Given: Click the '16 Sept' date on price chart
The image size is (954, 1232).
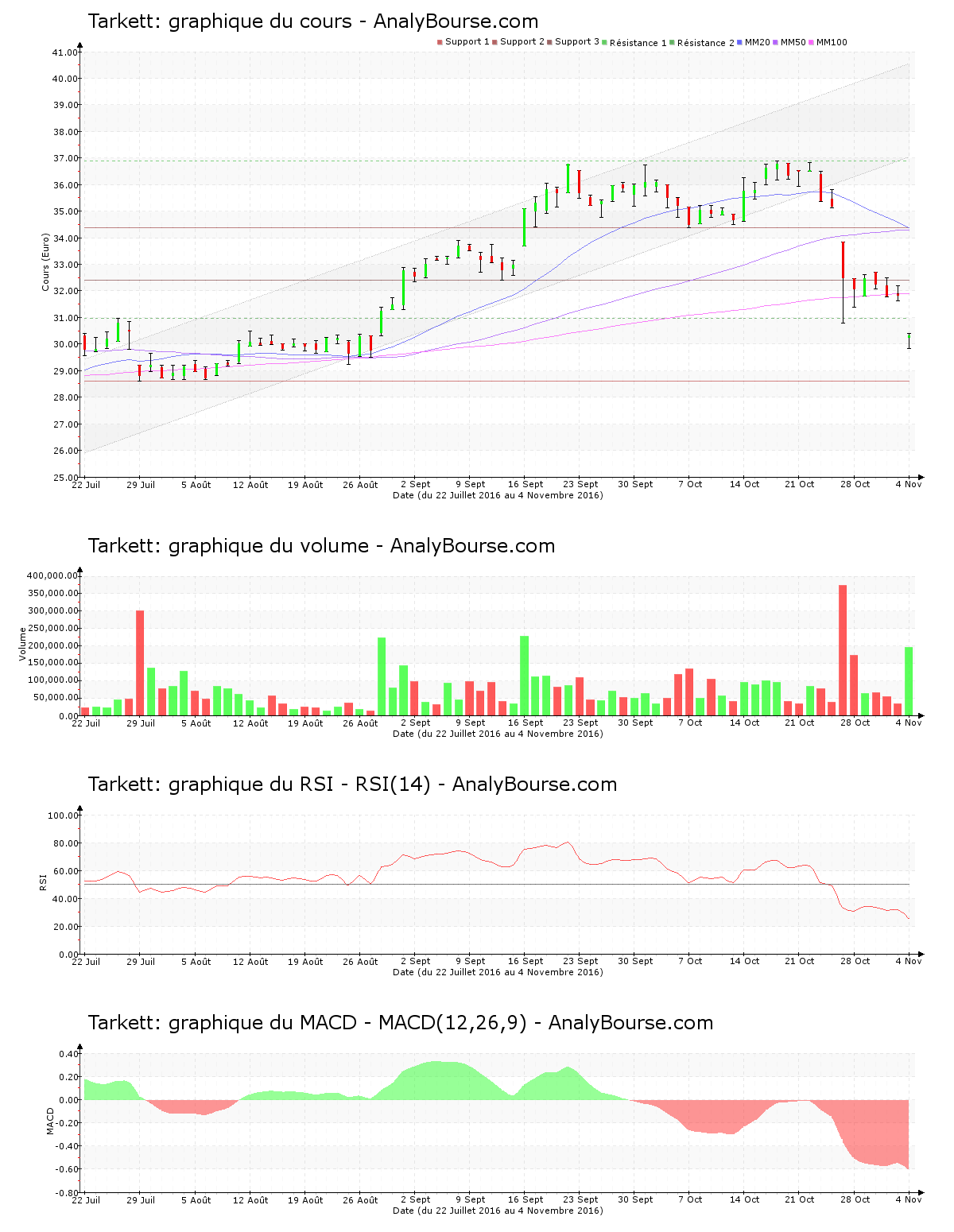Looking at the screenshot, I should [x=525, y=485].
